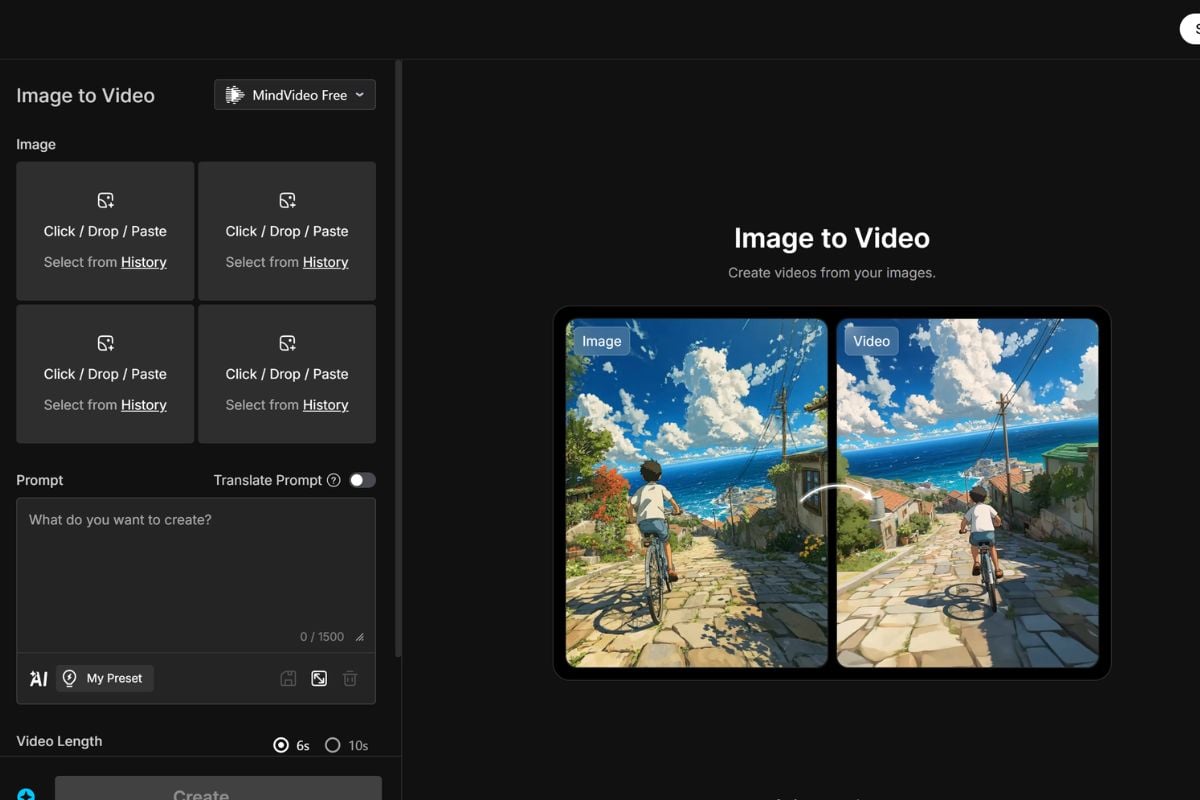Open the My Preset button

pos(105,678)
